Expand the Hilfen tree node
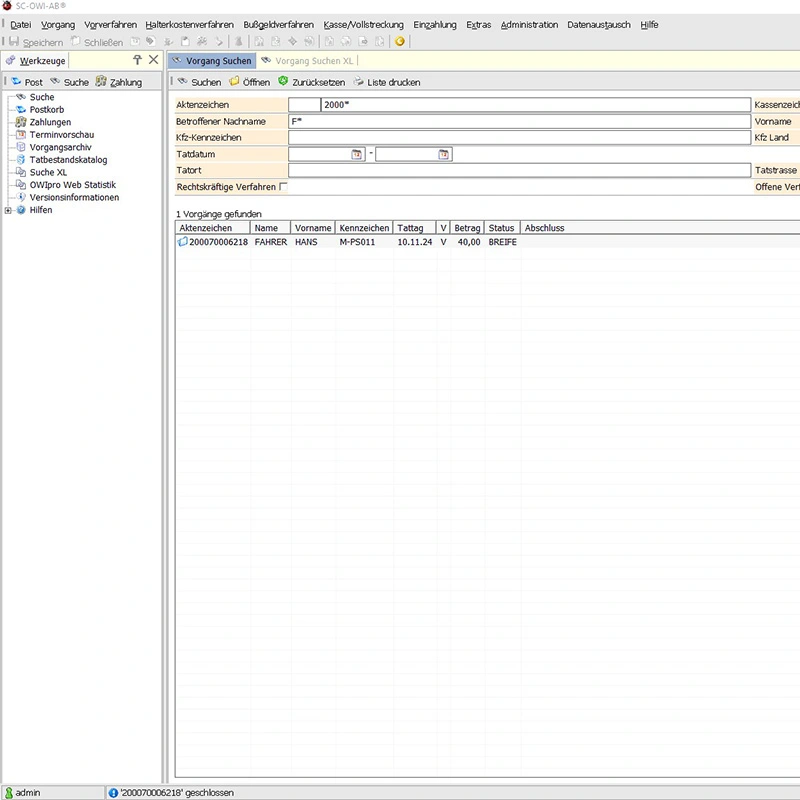Screen dimensions: 800x800 point(8,210)
